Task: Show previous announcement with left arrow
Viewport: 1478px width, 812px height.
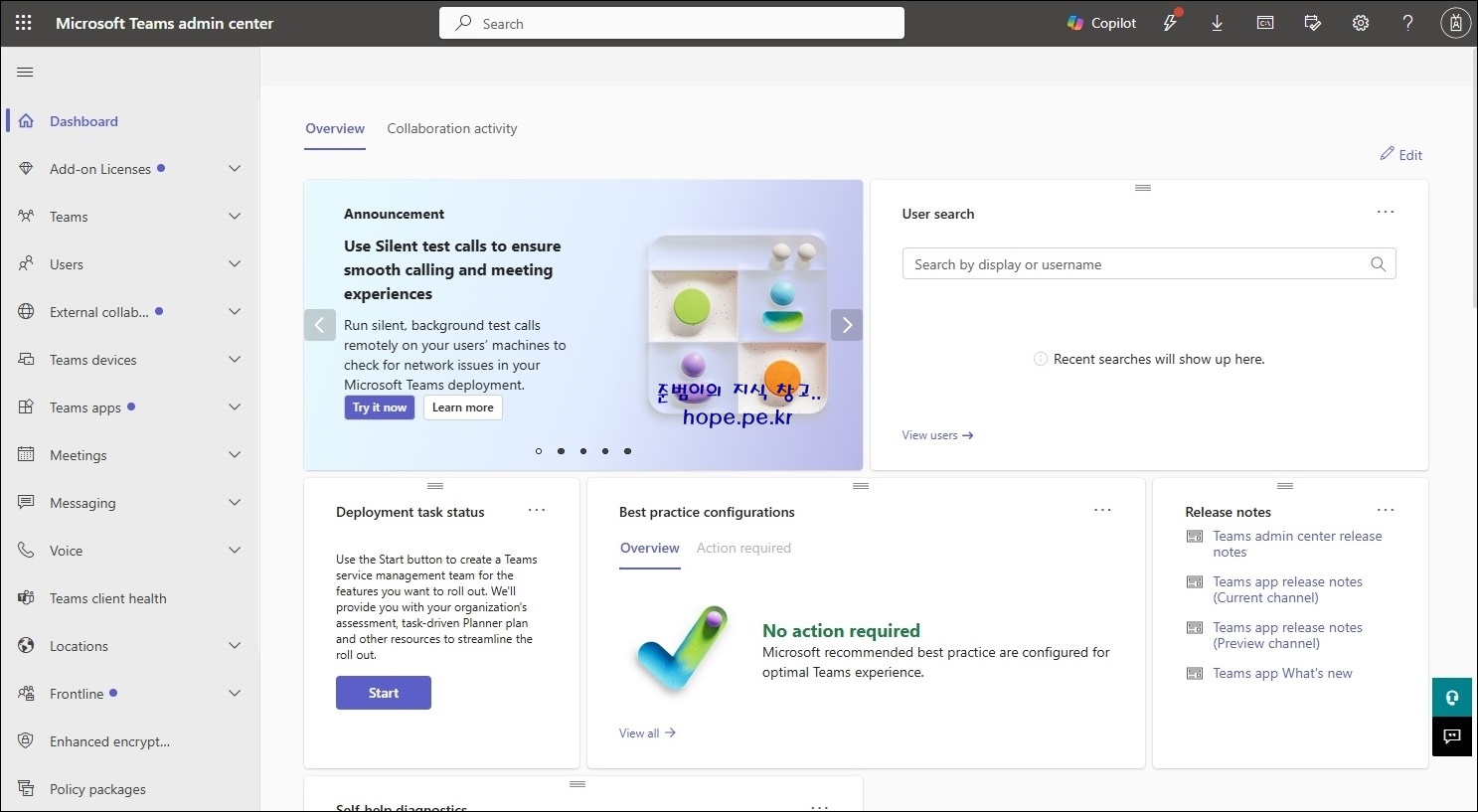Action: (319, 325)
